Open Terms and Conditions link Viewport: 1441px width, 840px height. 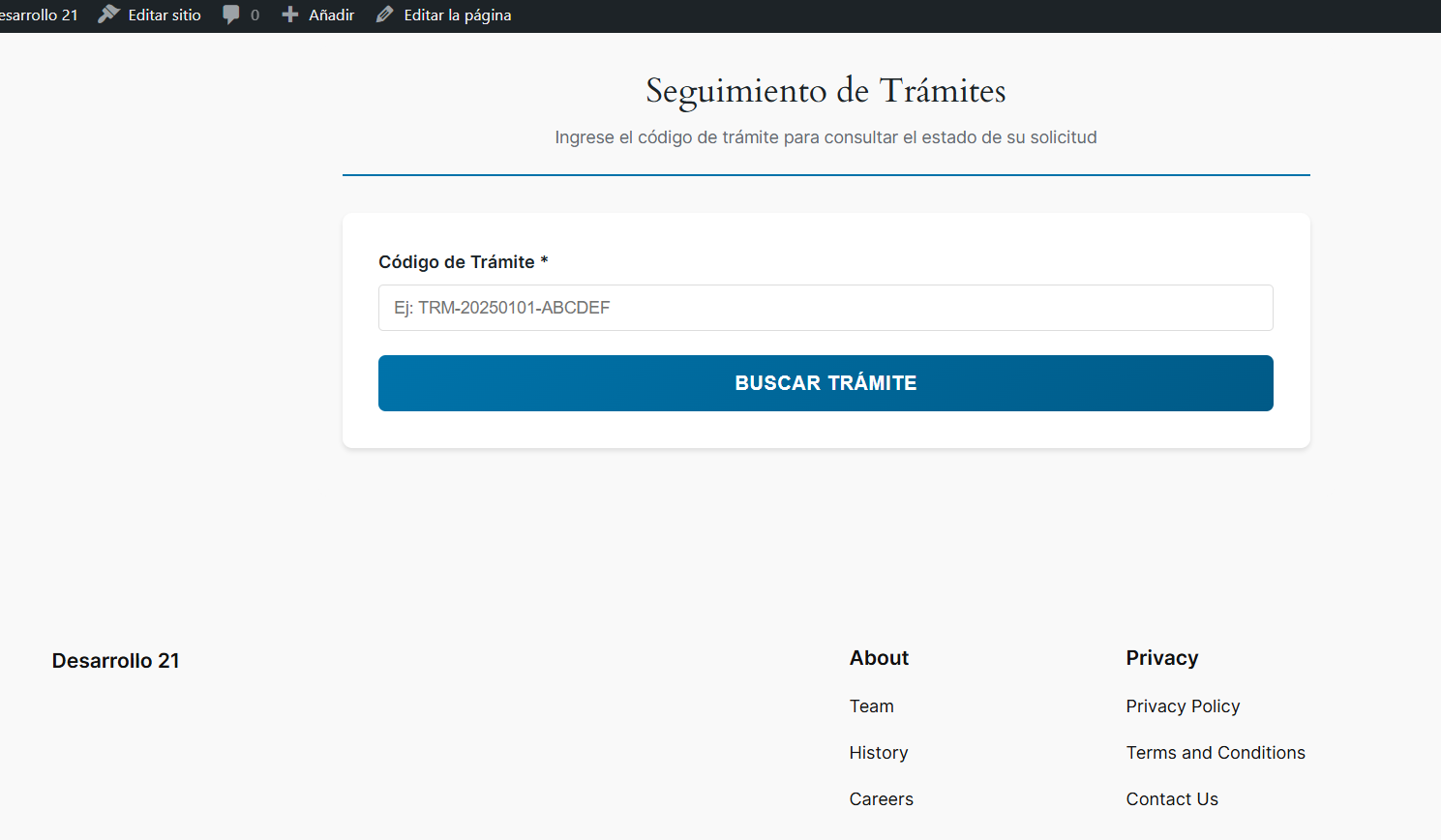point(1216,753)
